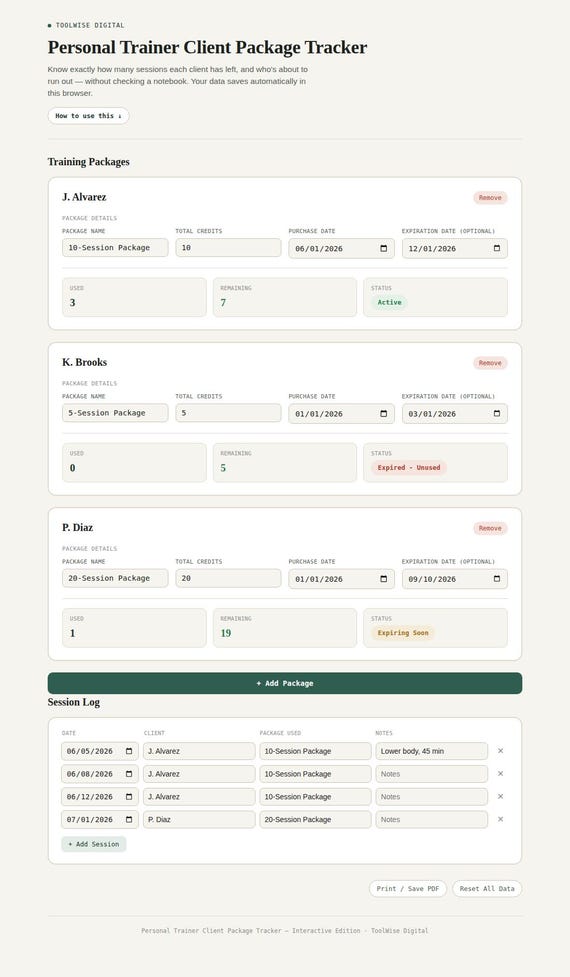Edit K. Brooks total credits field
This screenshot has height=977, width=570.
pos(228,412)
